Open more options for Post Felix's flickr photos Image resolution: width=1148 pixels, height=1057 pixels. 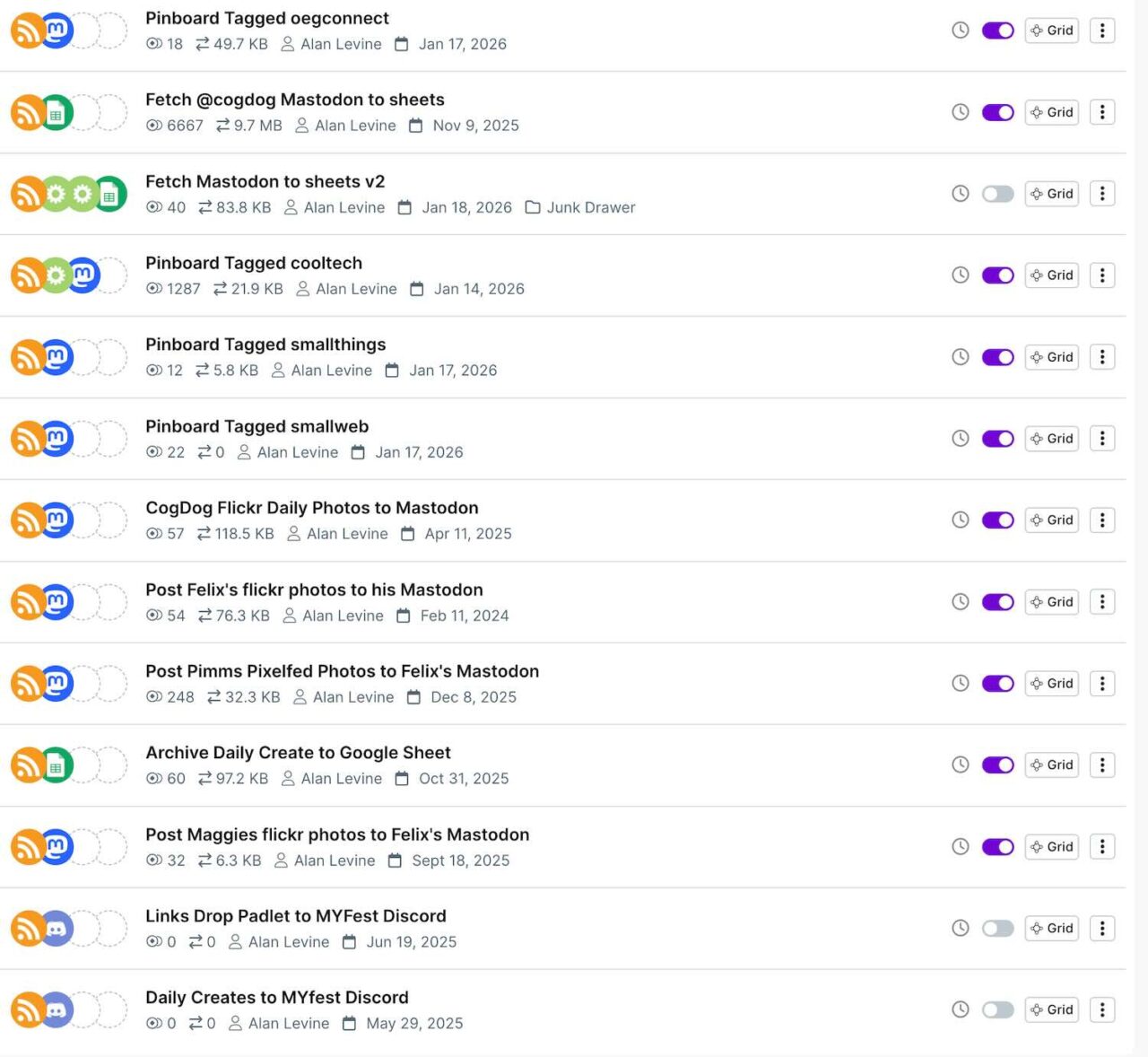(1102, 602)
